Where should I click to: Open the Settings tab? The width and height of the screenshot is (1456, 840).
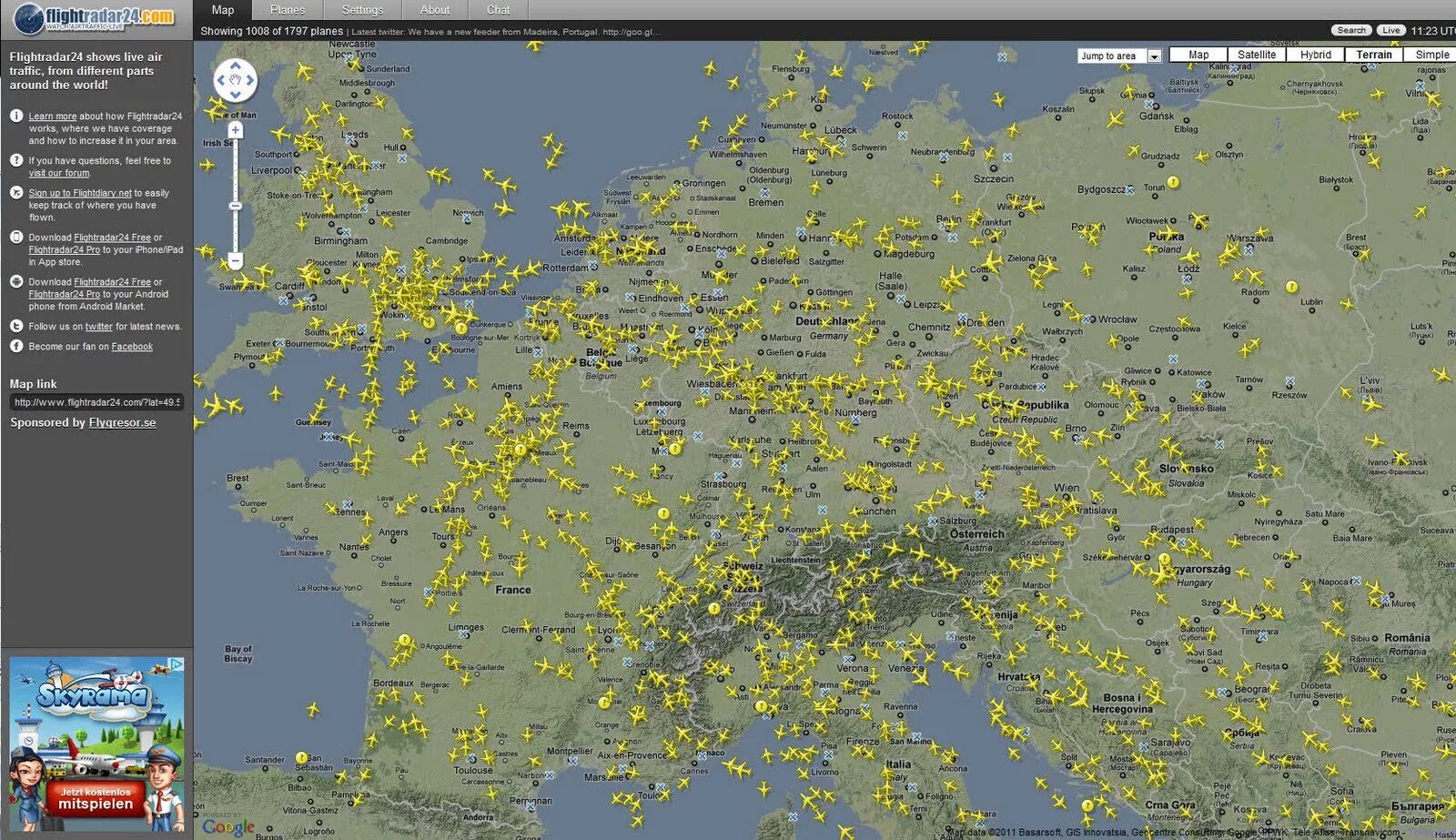click(x=362, y=10)
